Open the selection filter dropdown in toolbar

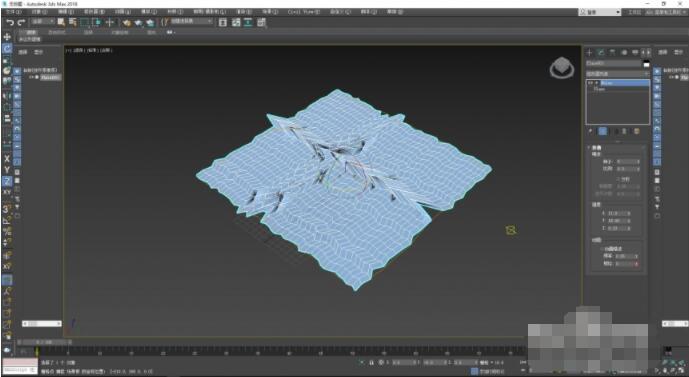click(43, 22)
